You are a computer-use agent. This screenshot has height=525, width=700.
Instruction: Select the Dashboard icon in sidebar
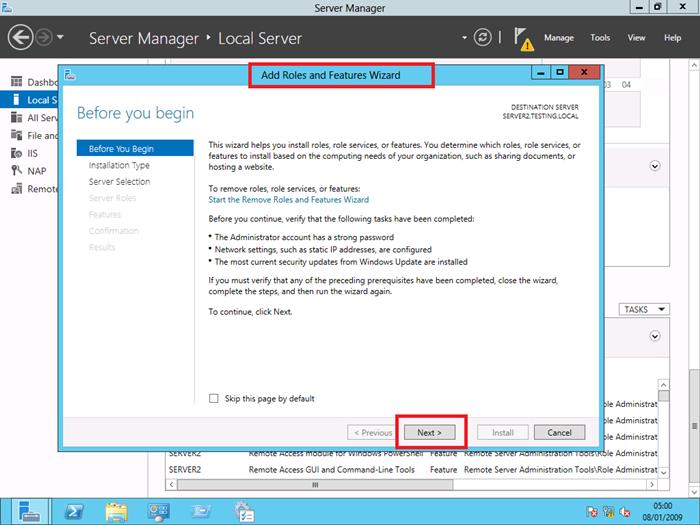[x=17, y=82]
